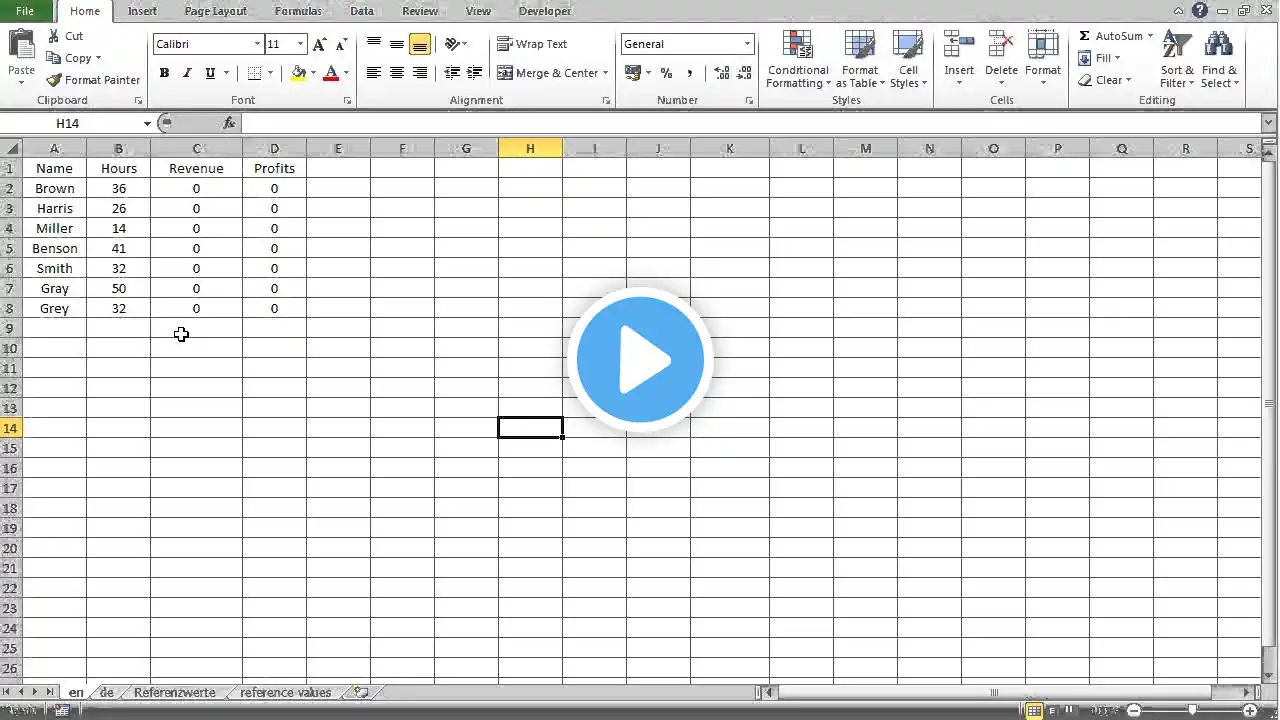This screenshot has width=1280, height=720.
Task: Apply the yellow Fill Color
Action: 298,73
